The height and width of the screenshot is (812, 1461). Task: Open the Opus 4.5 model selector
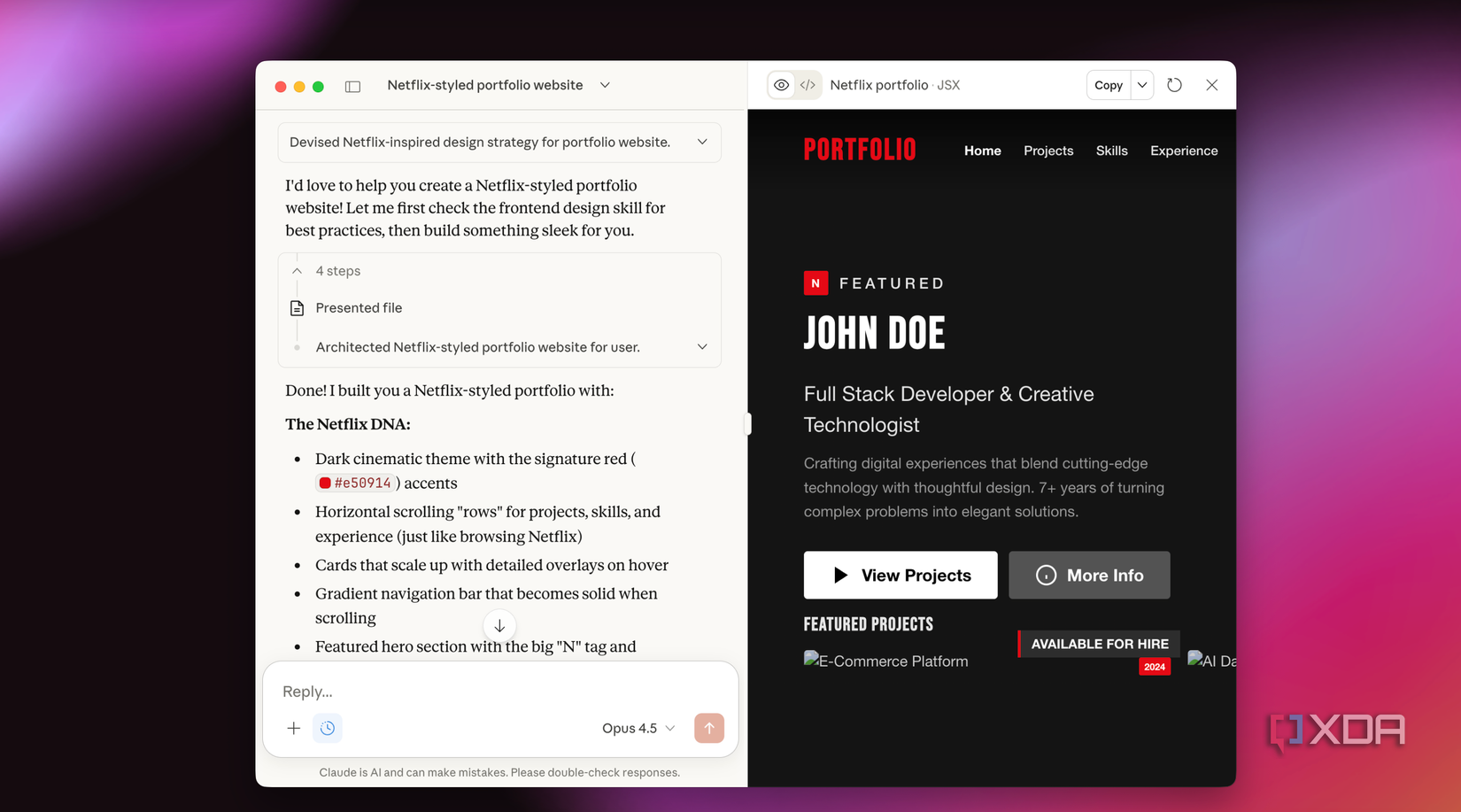(638, 728)
